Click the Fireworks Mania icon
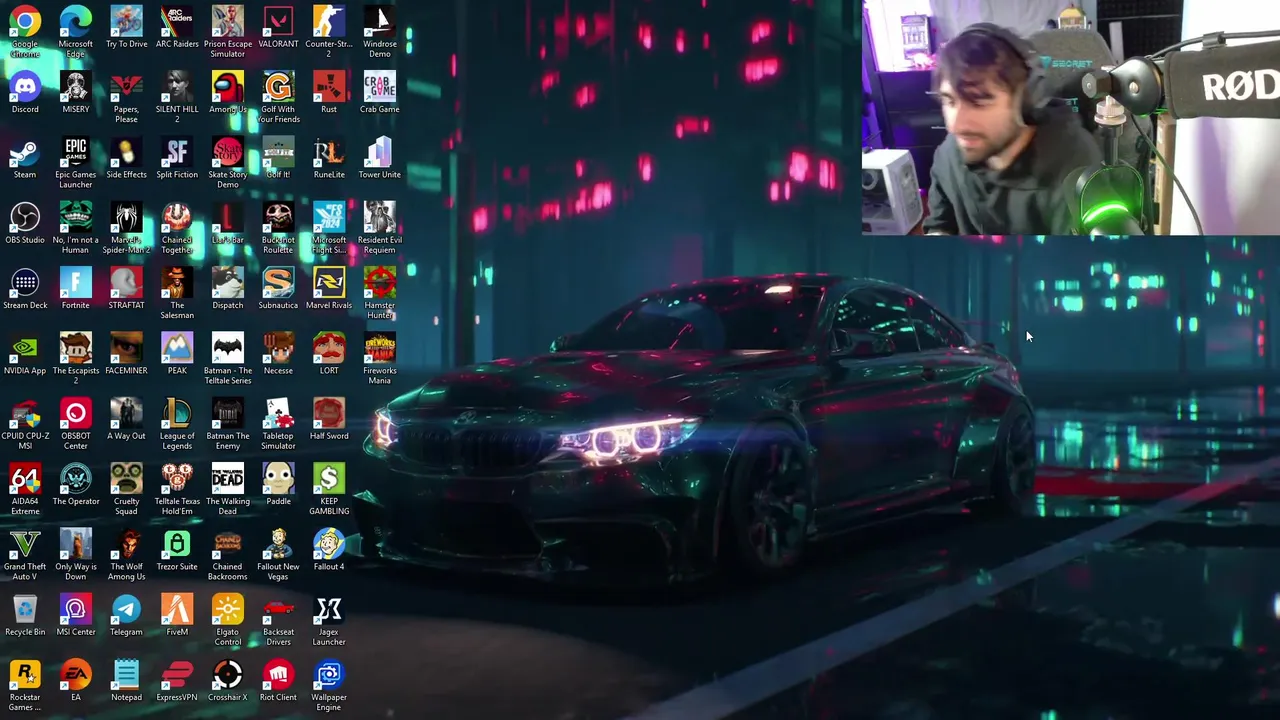 coord(380,348)
